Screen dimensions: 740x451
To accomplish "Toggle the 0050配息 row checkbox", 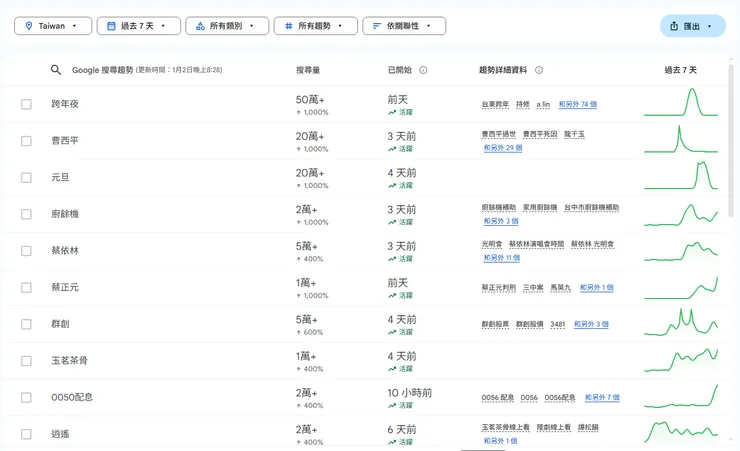I will (x=26, y=397).
